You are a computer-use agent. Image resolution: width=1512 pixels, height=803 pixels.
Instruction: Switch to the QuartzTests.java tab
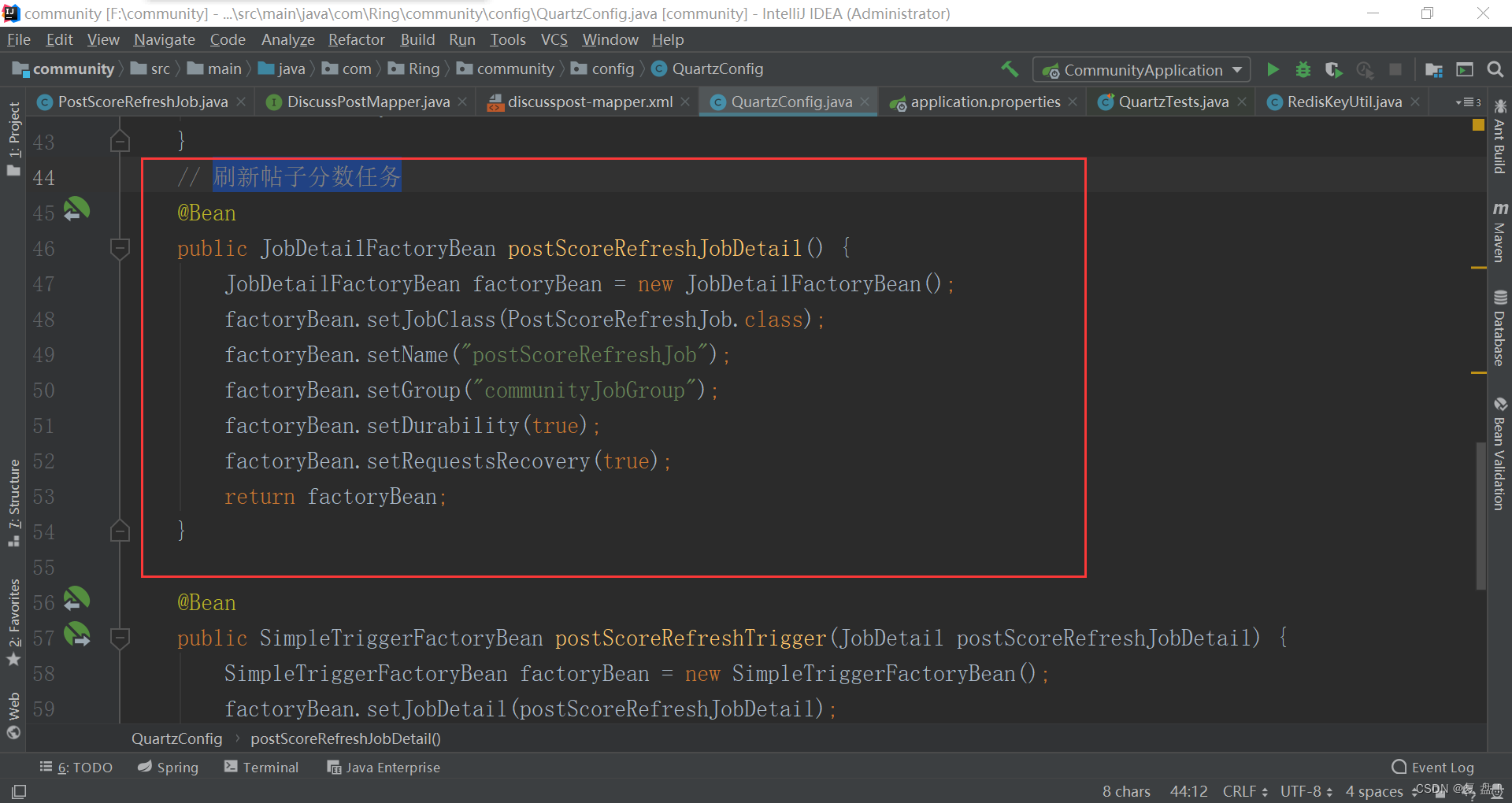[1173, 102]
